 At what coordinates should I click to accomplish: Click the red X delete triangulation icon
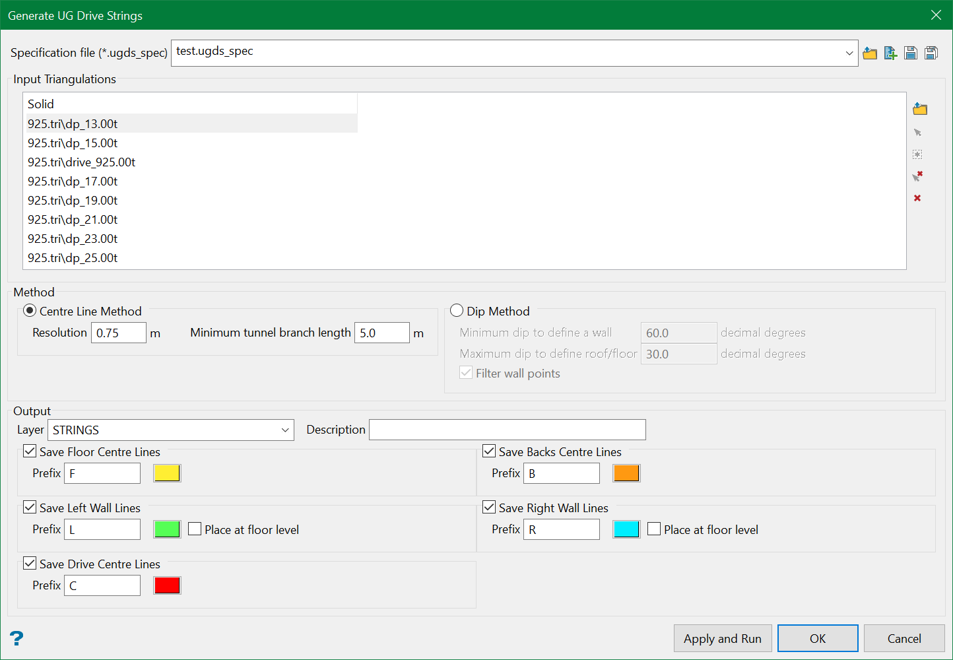(918, 198)
